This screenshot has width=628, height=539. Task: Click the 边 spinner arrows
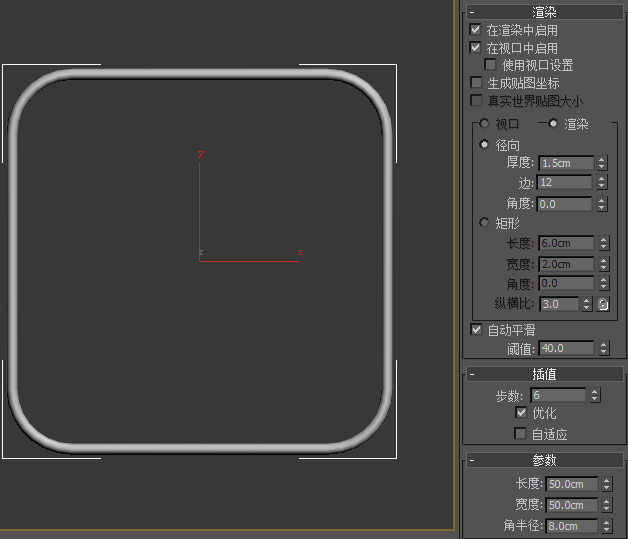pos(602,183)
